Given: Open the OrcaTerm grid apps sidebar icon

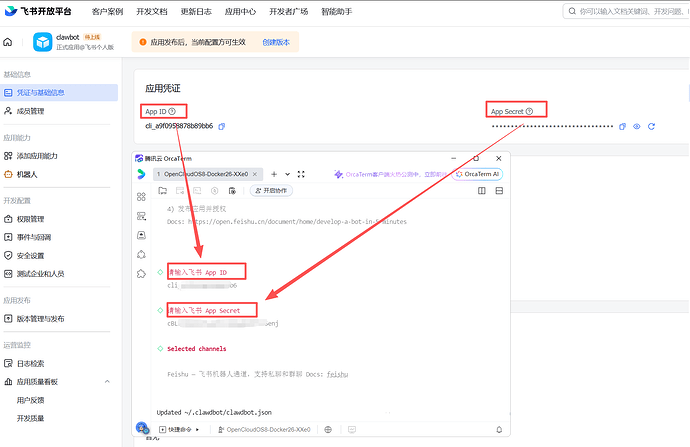Looking at the screenshot, I should point(141,197).
